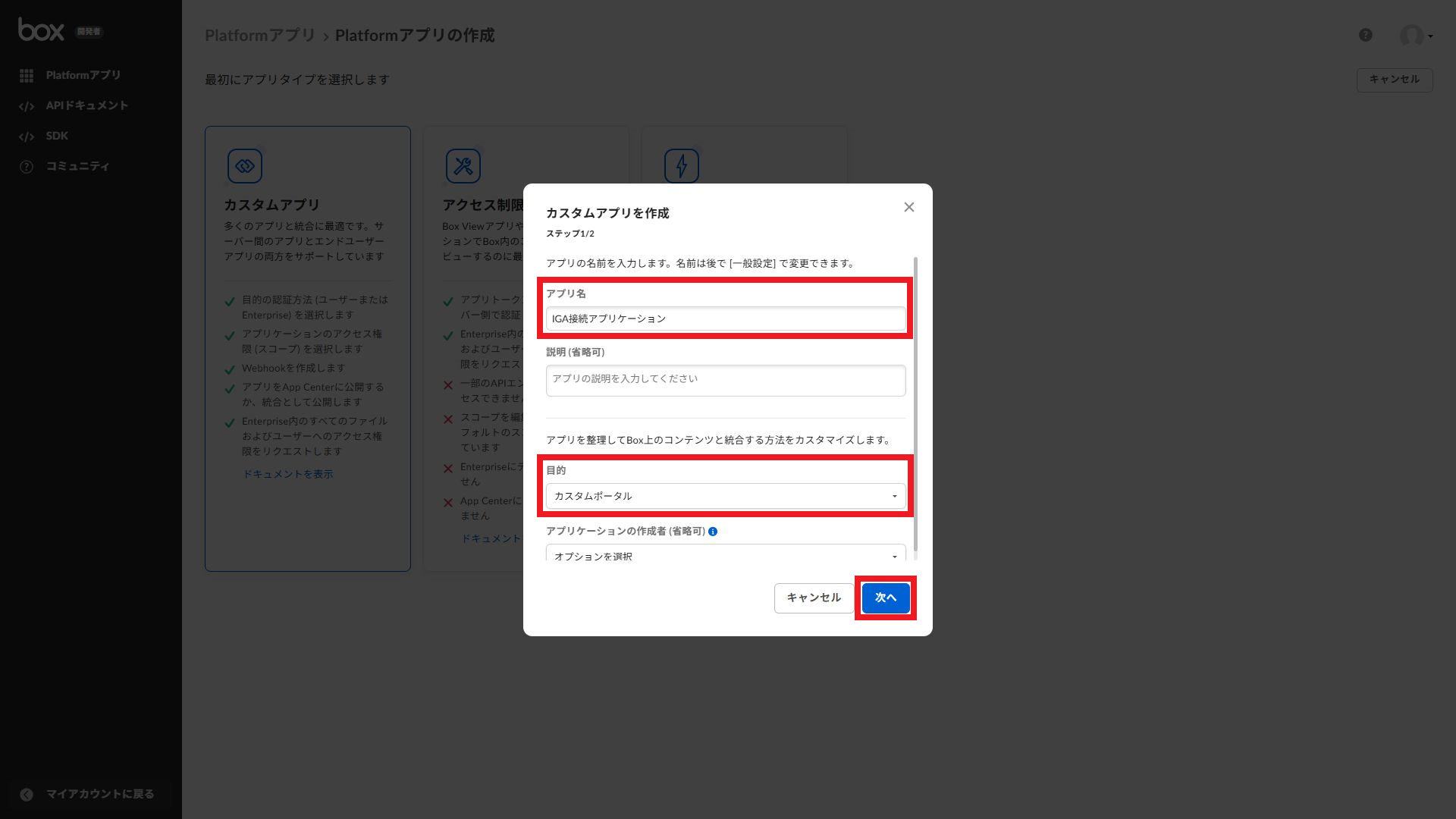Screen dimensions: 1456x819
Task: Click the SDK code bracket icon
Action: click(x=27, y=136)
